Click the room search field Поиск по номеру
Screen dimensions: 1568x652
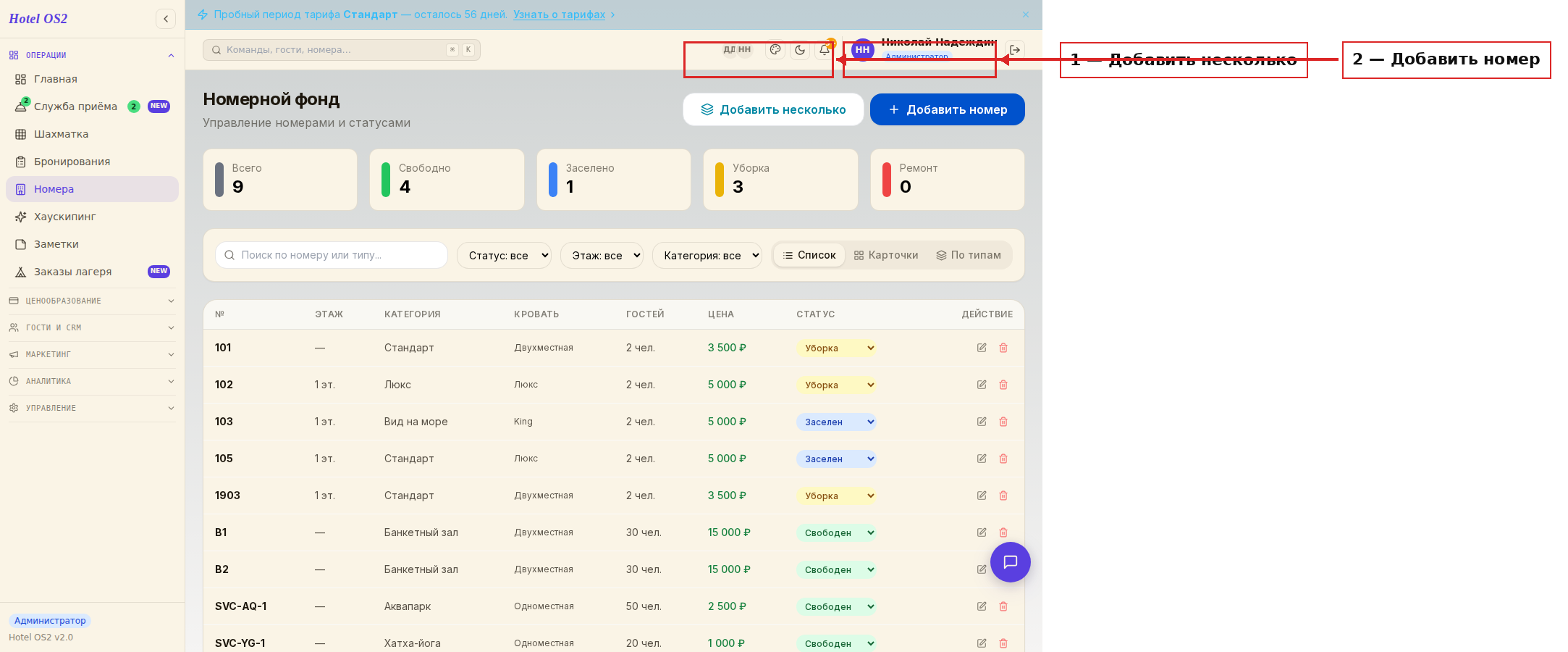[x=332, y=255]
